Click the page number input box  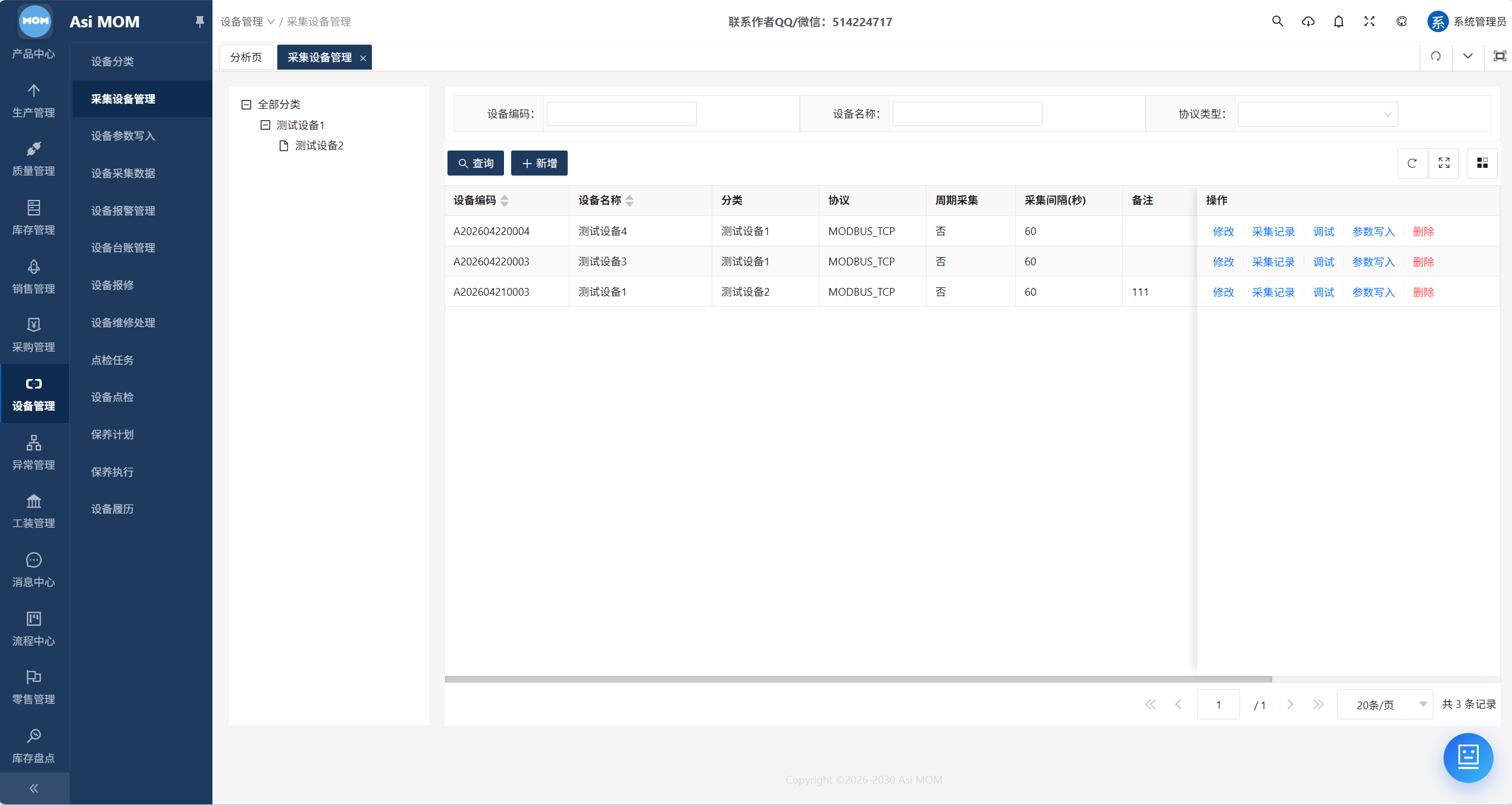click(x=1218, y=704)
